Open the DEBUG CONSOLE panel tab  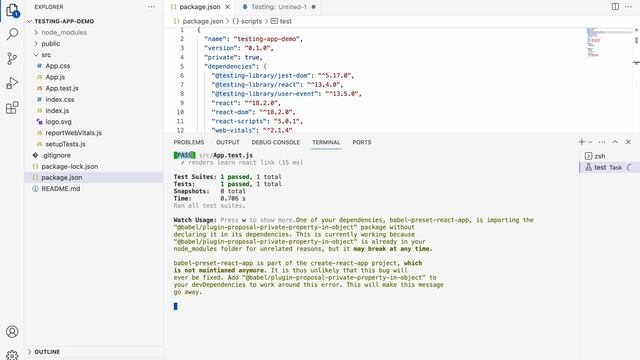point(276,142)
